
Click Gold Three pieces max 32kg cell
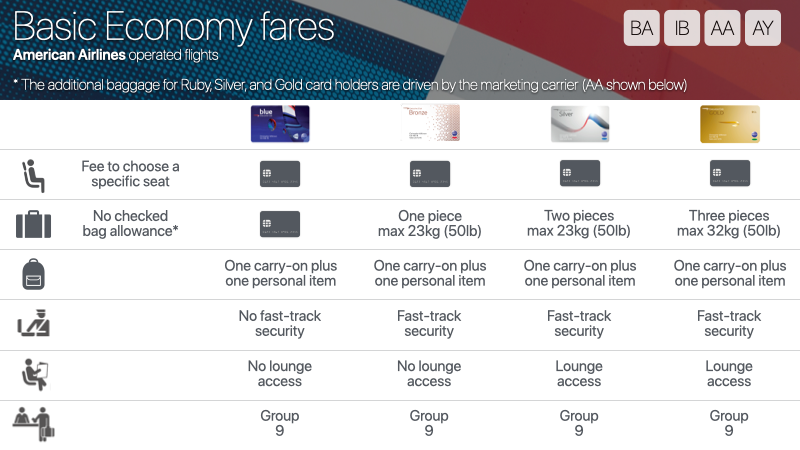(x=729, y=223)
